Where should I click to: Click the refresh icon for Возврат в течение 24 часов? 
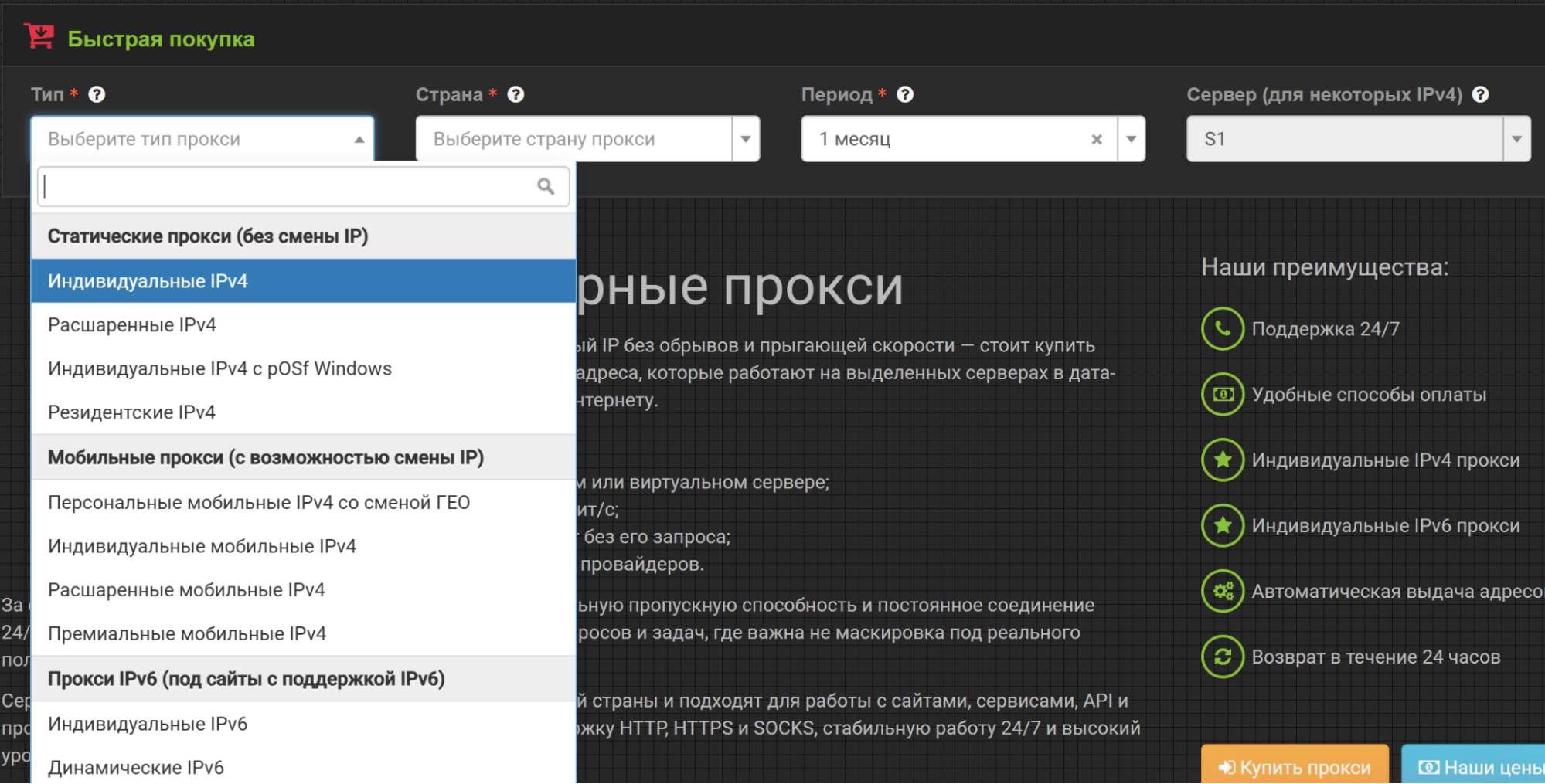1222,657
